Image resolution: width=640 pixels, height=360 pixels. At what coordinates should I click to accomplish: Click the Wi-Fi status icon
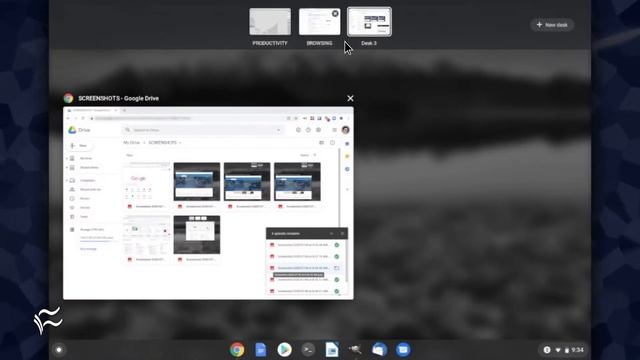[558, 350]
